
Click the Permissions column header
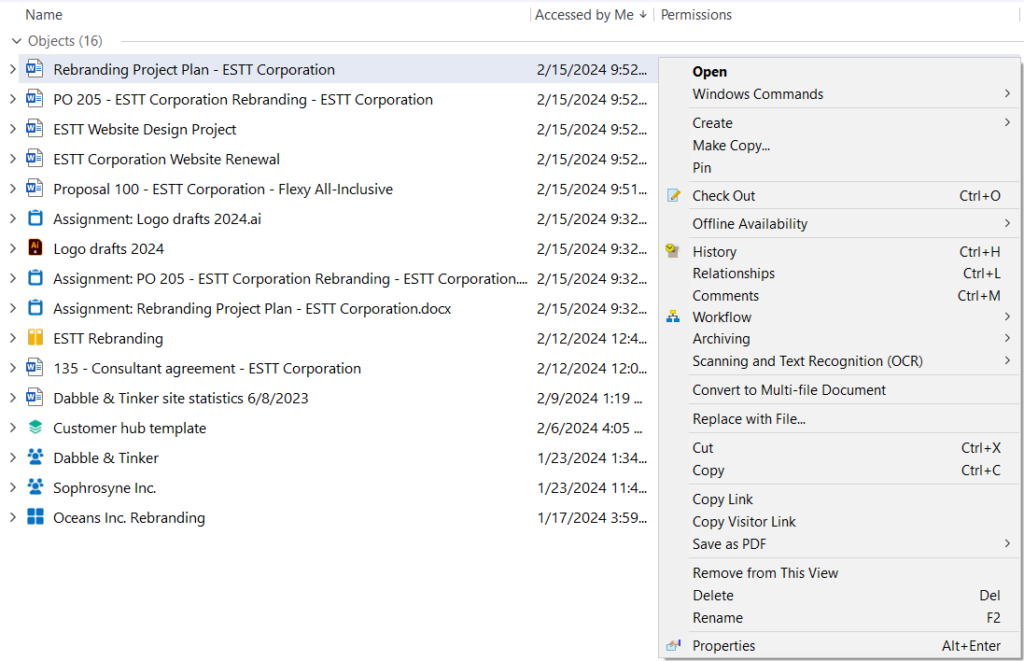click(x=695, y=14)
